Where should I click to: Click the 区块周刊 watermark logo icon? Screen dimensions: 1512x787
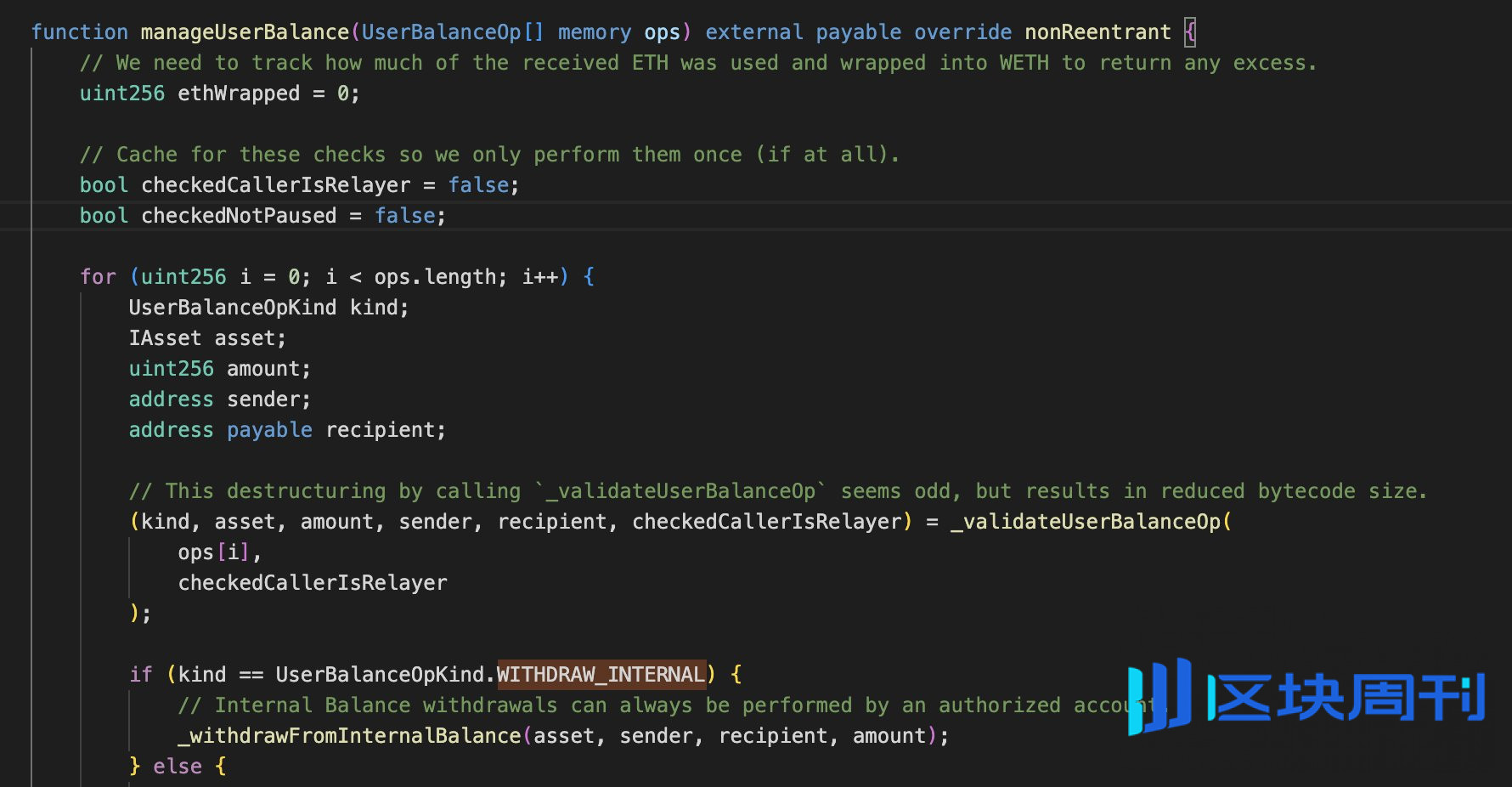[1159, 696]
